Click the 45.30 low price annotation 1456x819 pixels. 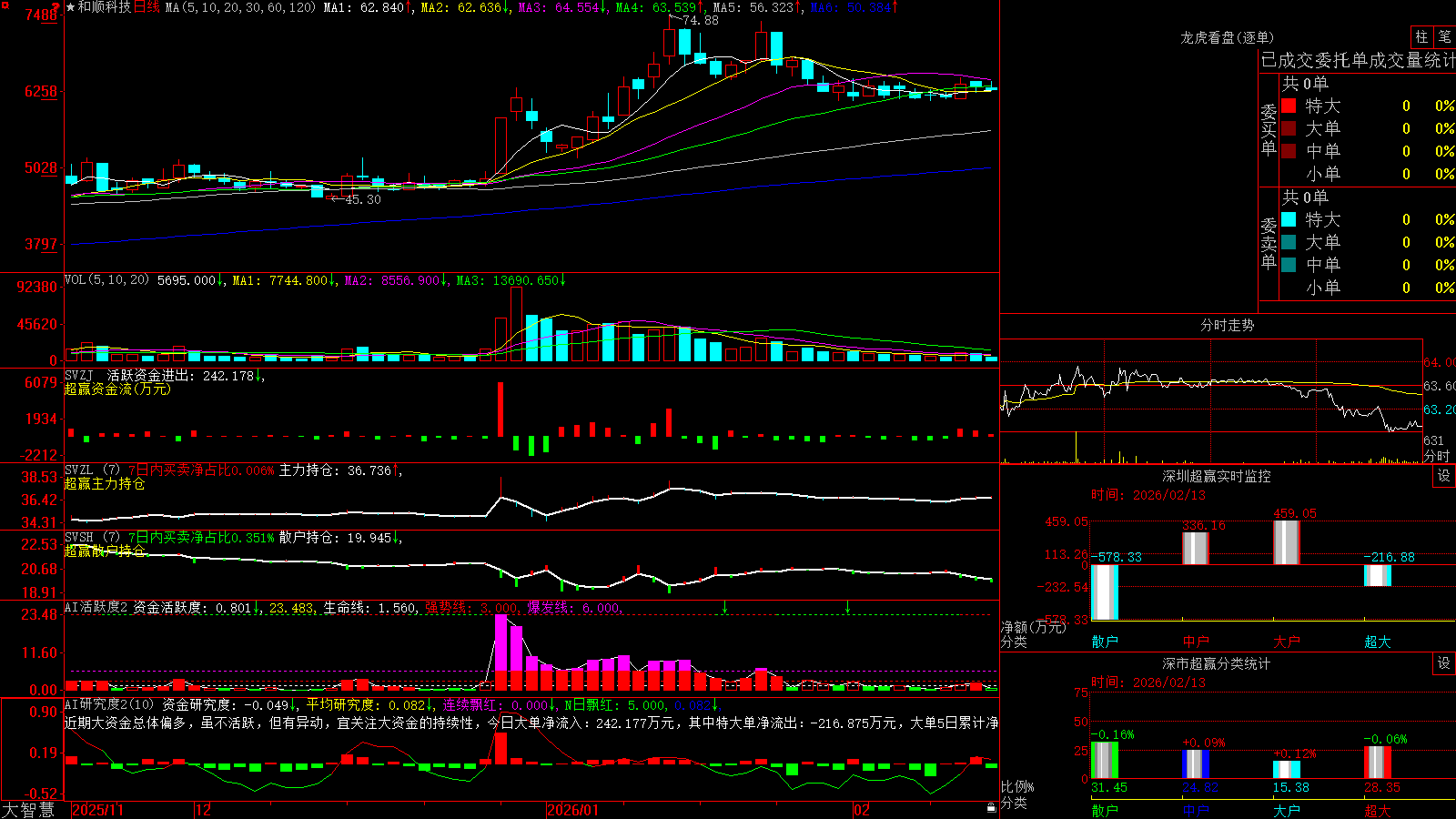[x=363, y=199]
